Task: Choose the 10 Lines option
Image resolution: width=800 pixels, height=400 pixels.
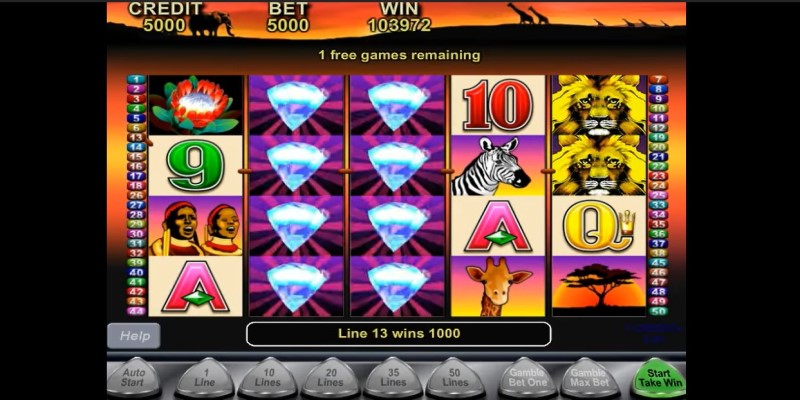Action: (267, 378)
